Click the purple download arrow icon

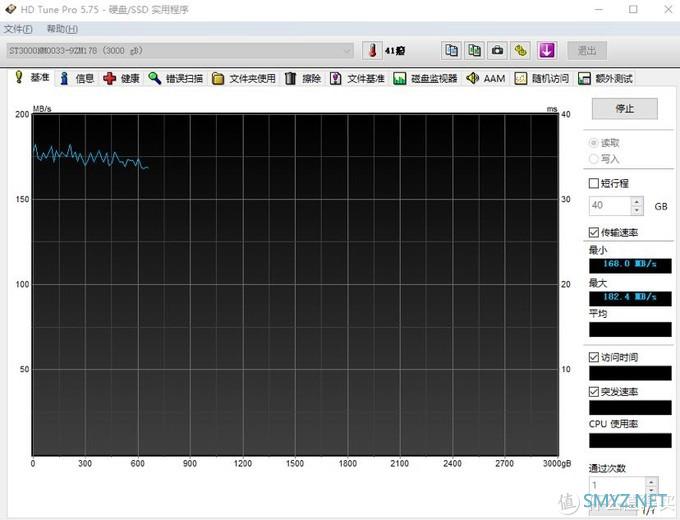[x=547, y=51]
